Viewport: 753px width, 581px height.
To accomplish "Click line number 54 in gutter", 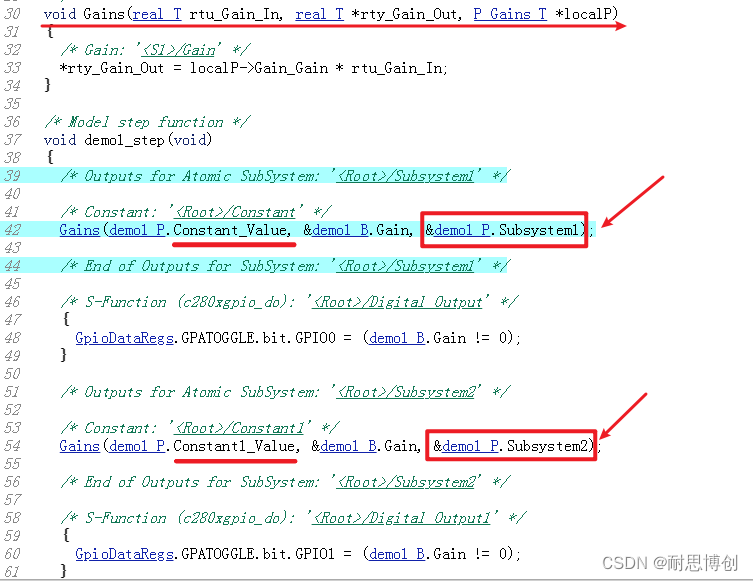I will pos(12,447).
